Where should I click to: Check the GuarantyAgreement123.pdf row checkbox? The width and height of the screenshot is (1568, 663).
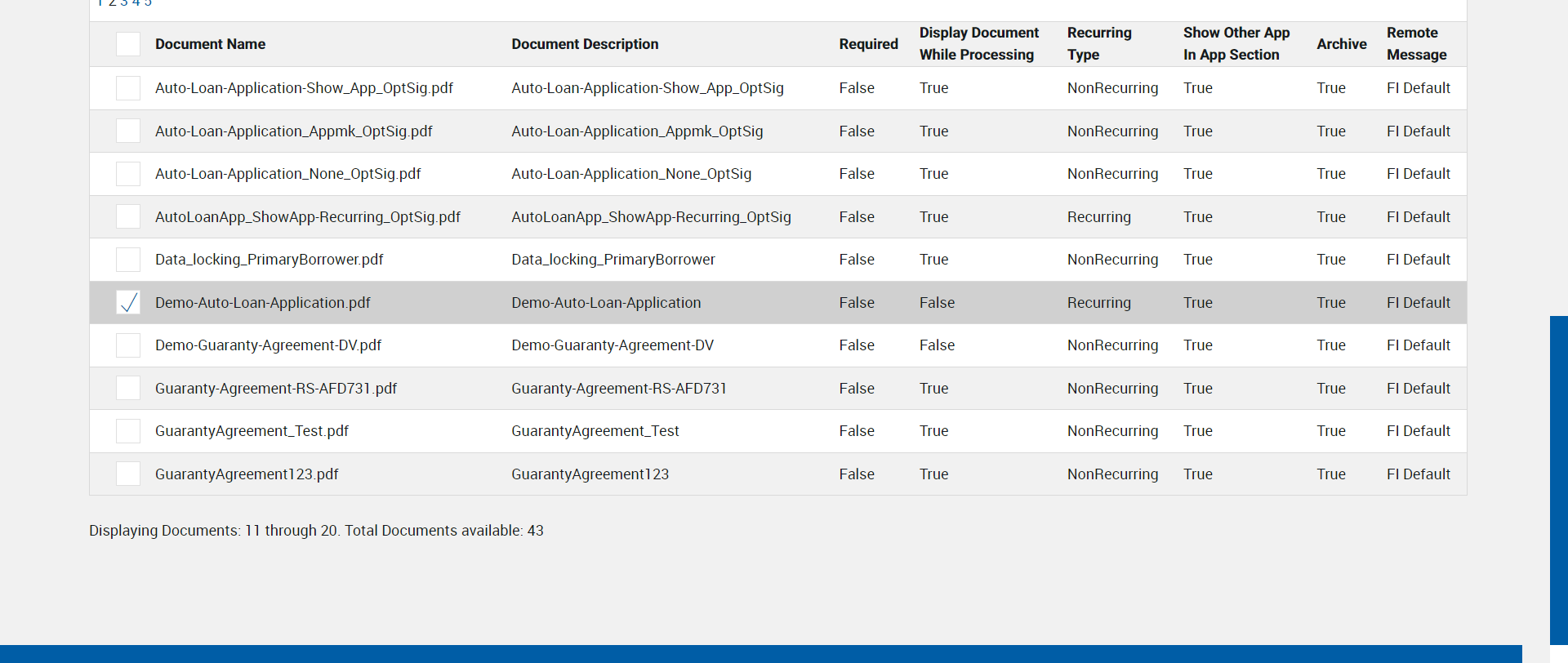(128, 474)
